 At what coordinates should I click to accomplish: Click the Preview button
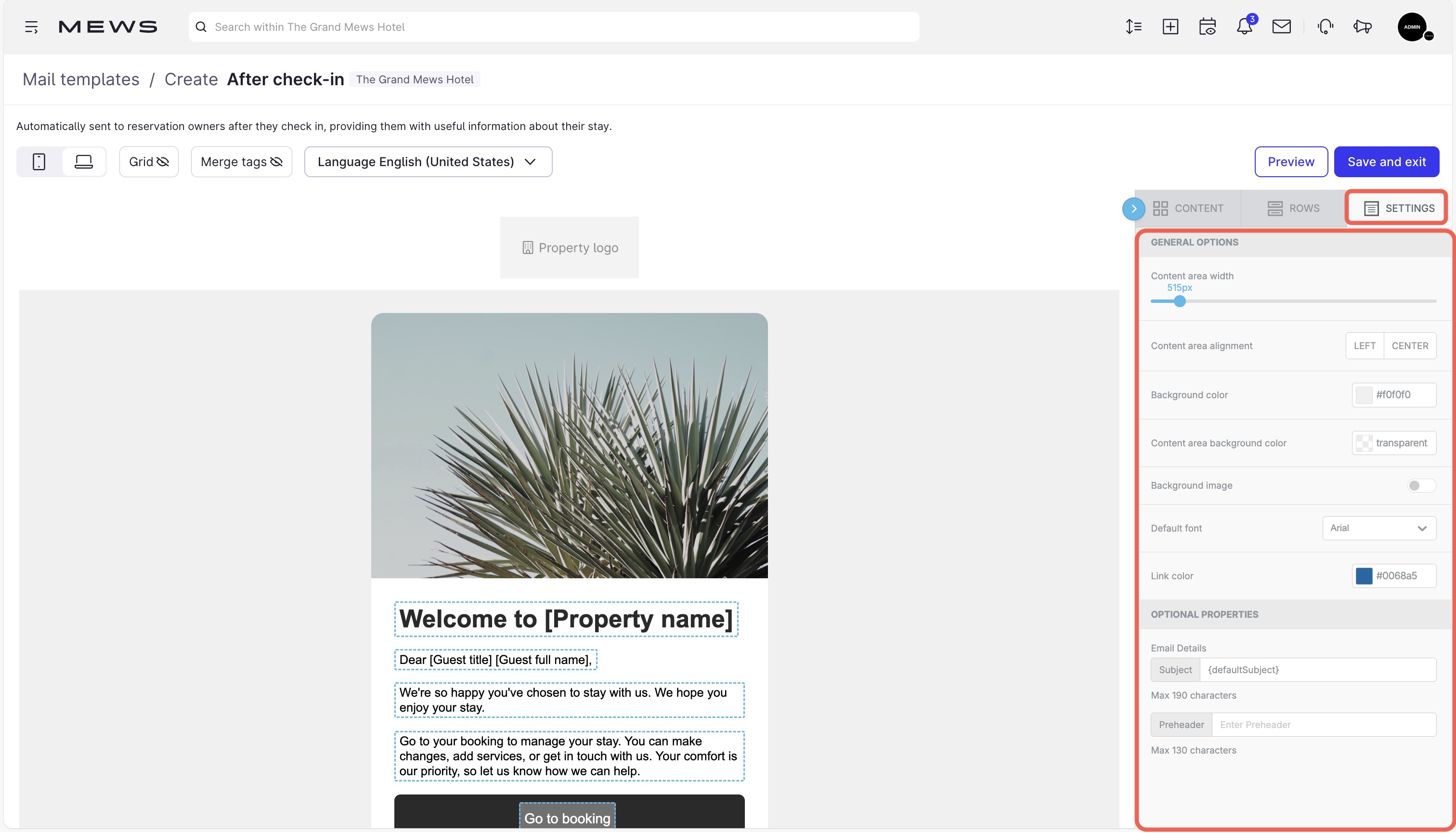point(1291,162)
